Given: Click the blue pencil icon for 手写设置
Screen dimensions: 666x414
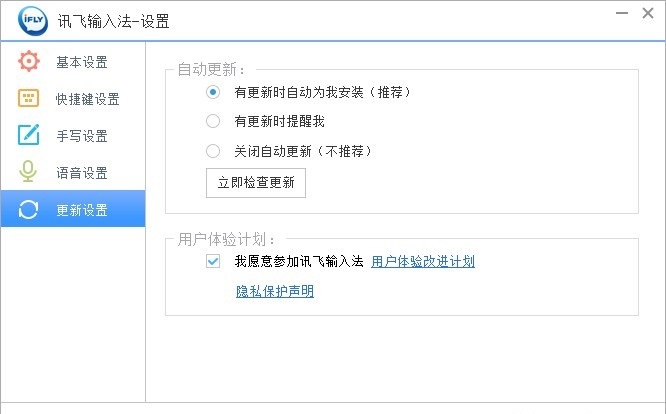Looking at the screenshot, I should click(x=29, y=135).
